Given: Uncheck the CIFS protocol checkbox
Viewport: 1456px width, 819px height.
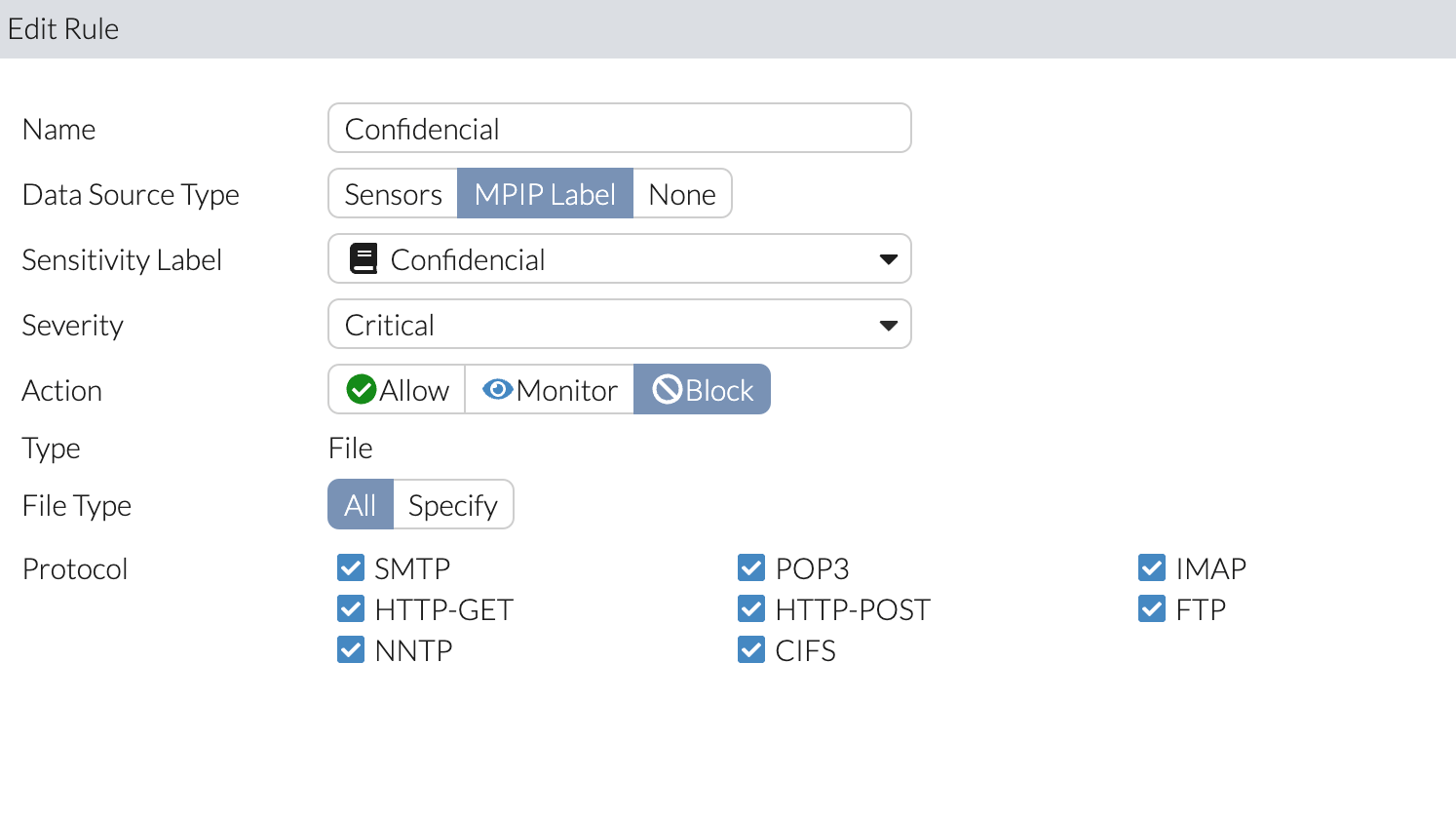Looking at the screenshot, I should pos(751,649).
